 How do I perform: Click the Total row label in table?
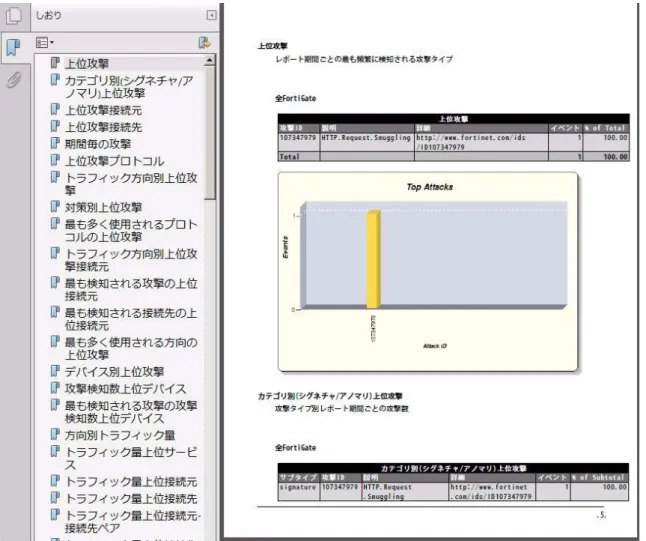click(x=289, y=157)
